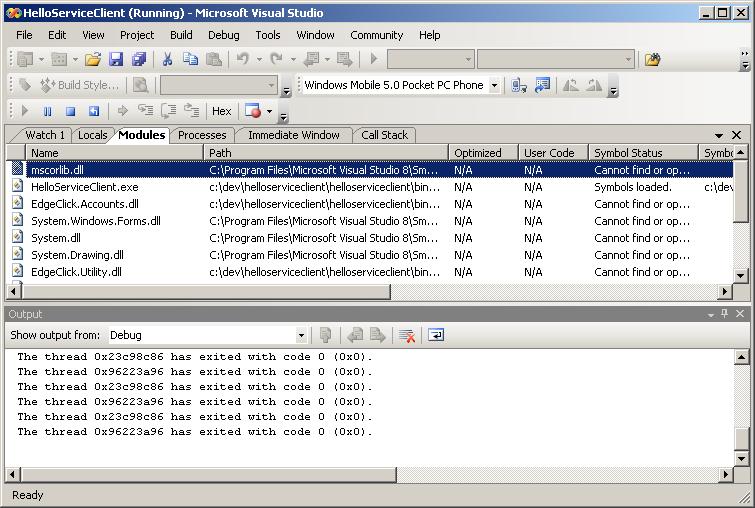Pin the Output panel auto-hide
755x508 pixels.
coord(725,314)
